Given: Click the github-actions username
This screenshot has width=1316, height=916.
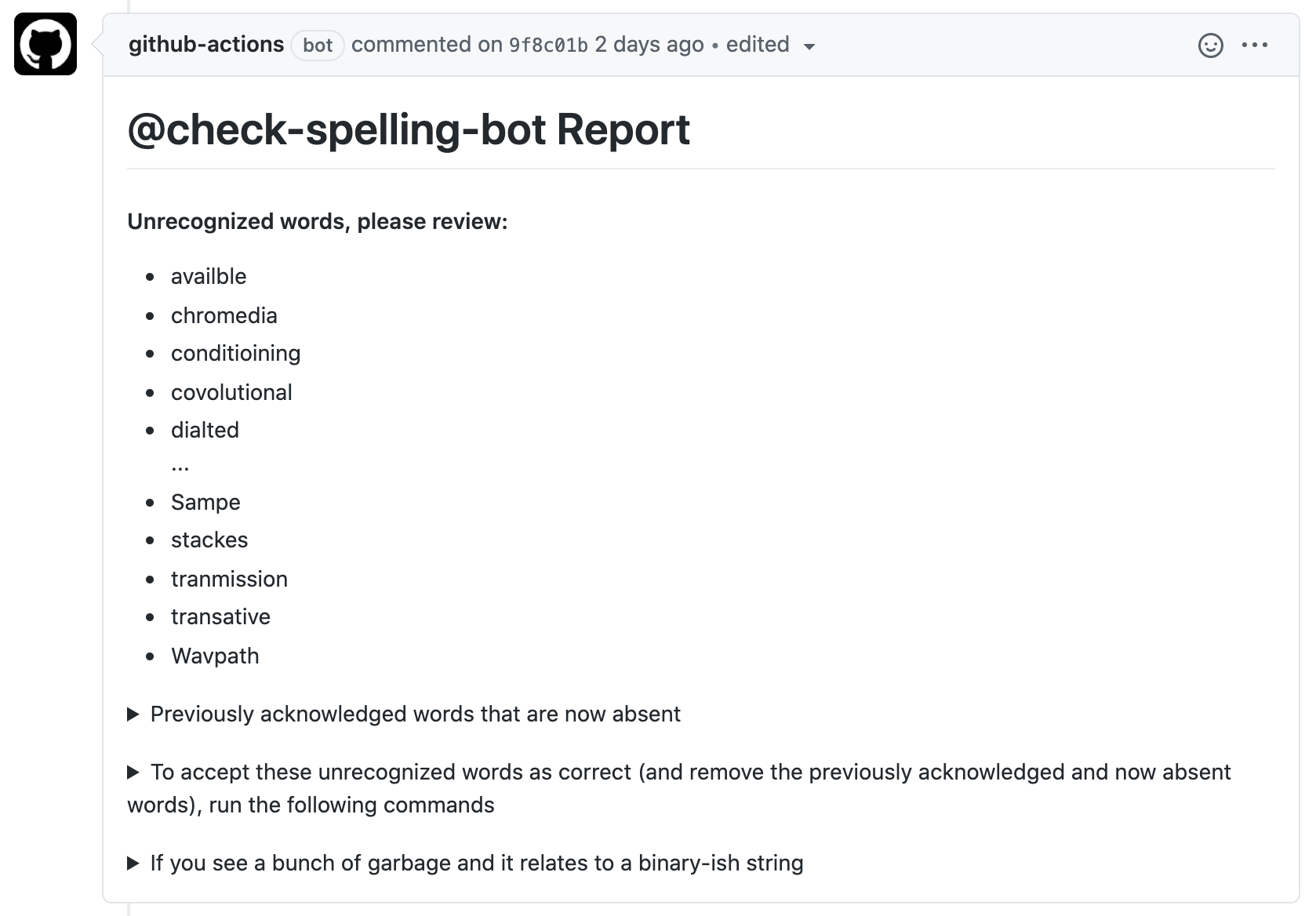Looking at the screenshot, I should click(207, 45).
